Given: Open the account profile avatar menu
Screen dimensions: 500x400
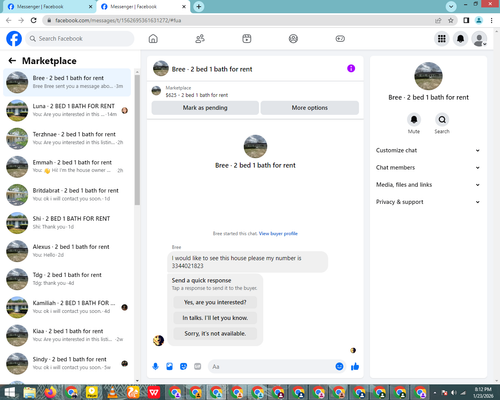Looking at the screenshot, I should pyautogui.click(x=479, y=39).
